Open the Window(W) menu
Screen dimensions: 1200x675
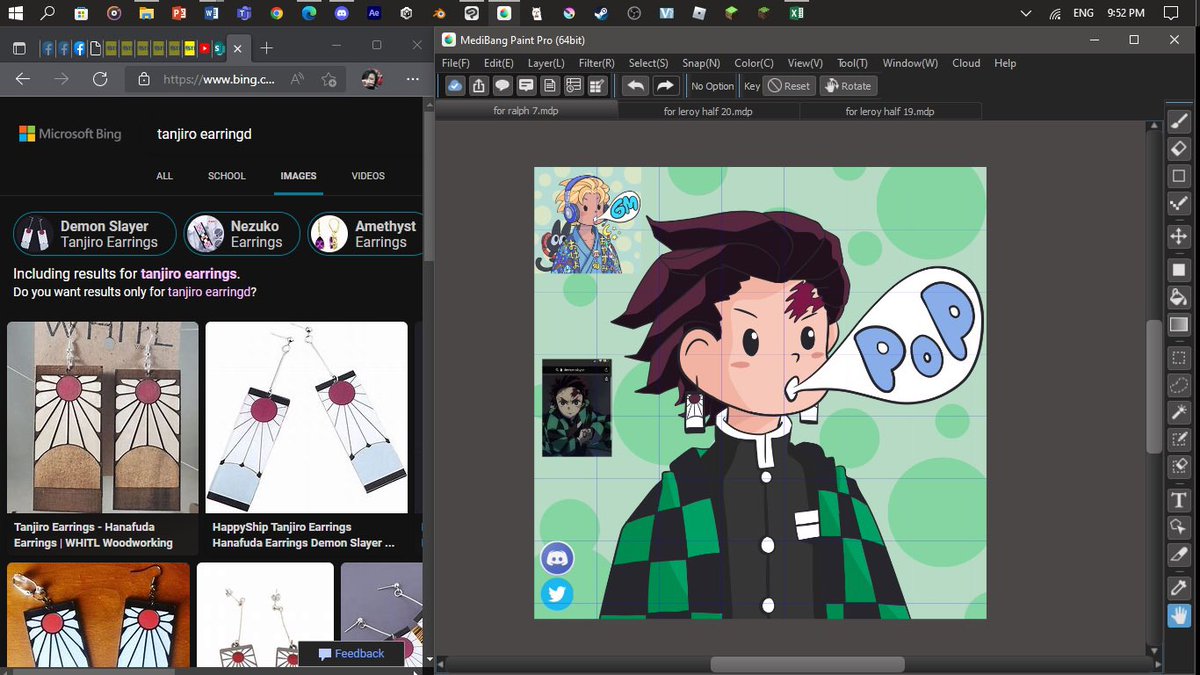coord(910,63)
